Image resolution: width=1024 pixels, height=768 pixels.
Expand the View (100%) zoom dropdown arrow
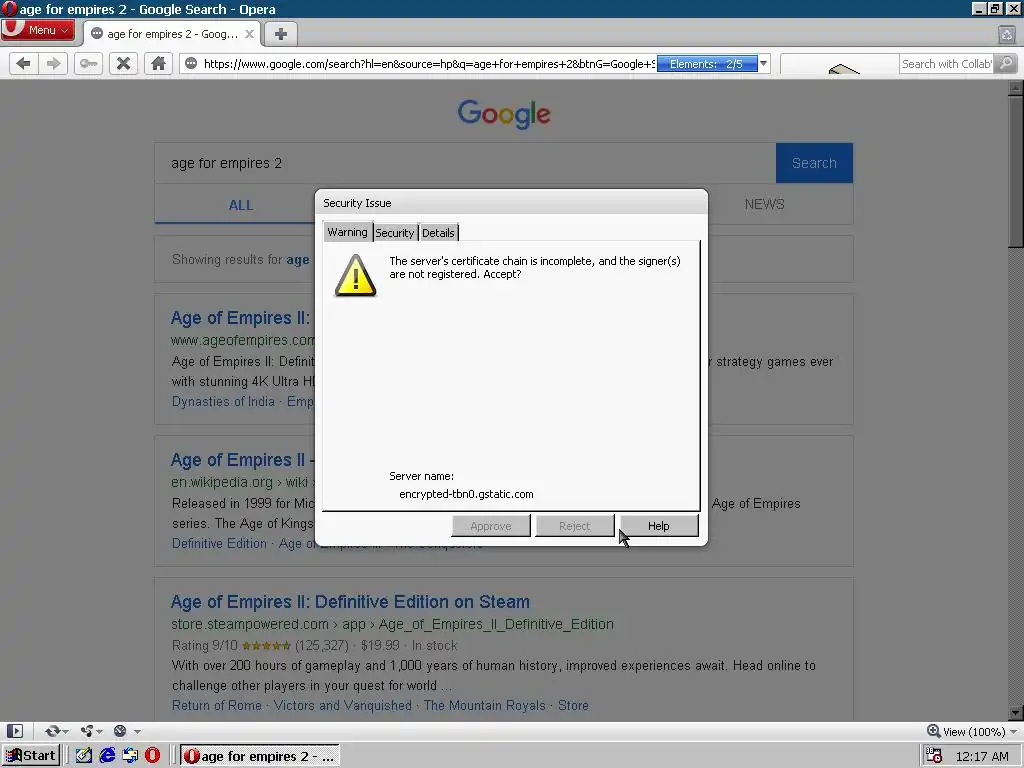tap(1014, 731)
